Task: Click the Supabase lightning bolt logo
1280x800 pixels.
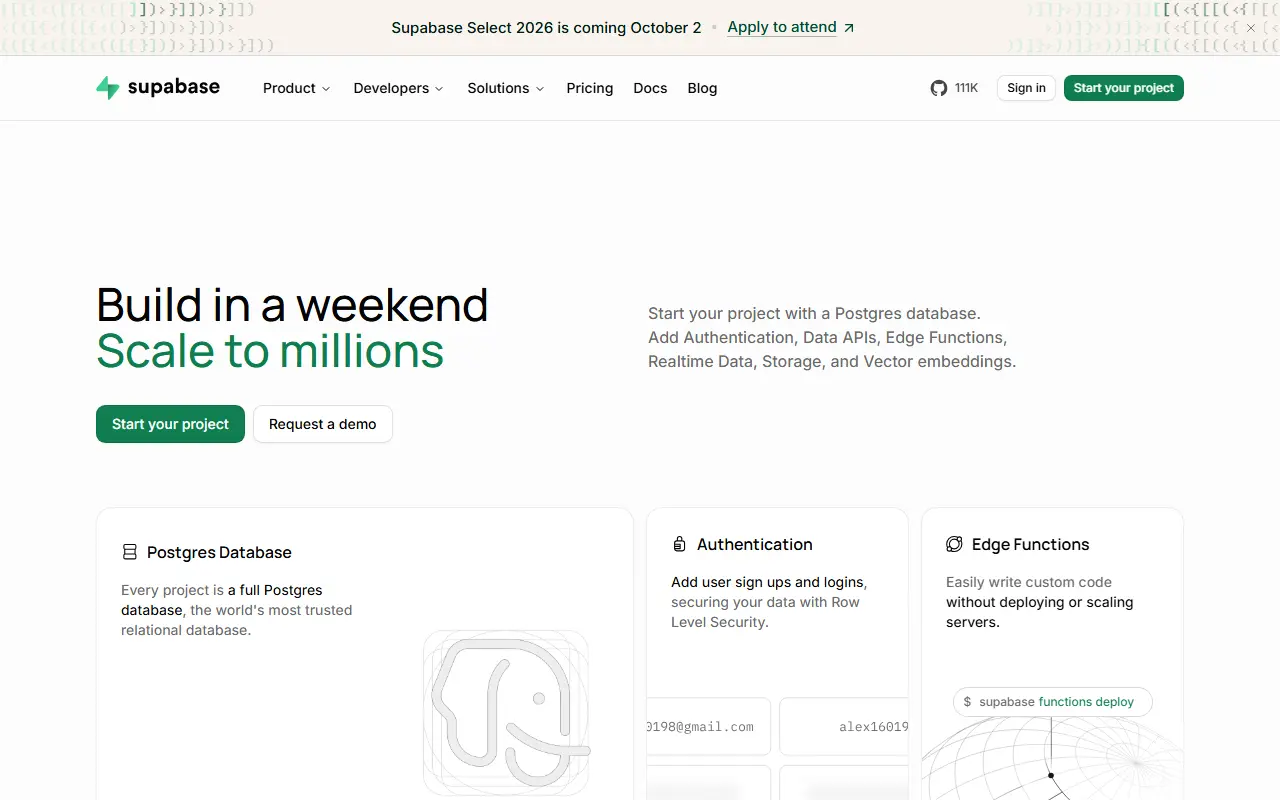Action: point(108,88)
